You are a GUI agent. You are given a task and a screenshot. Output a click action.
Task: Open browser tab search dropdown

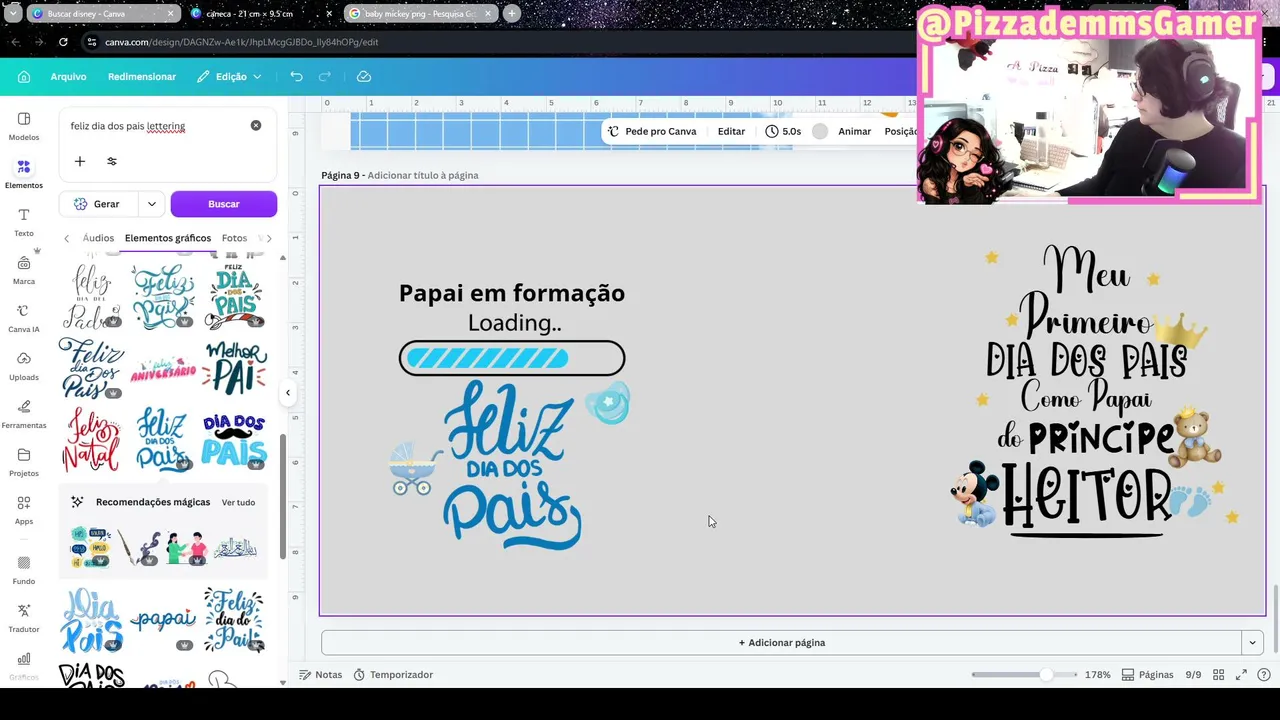click(x=13, y=13)
